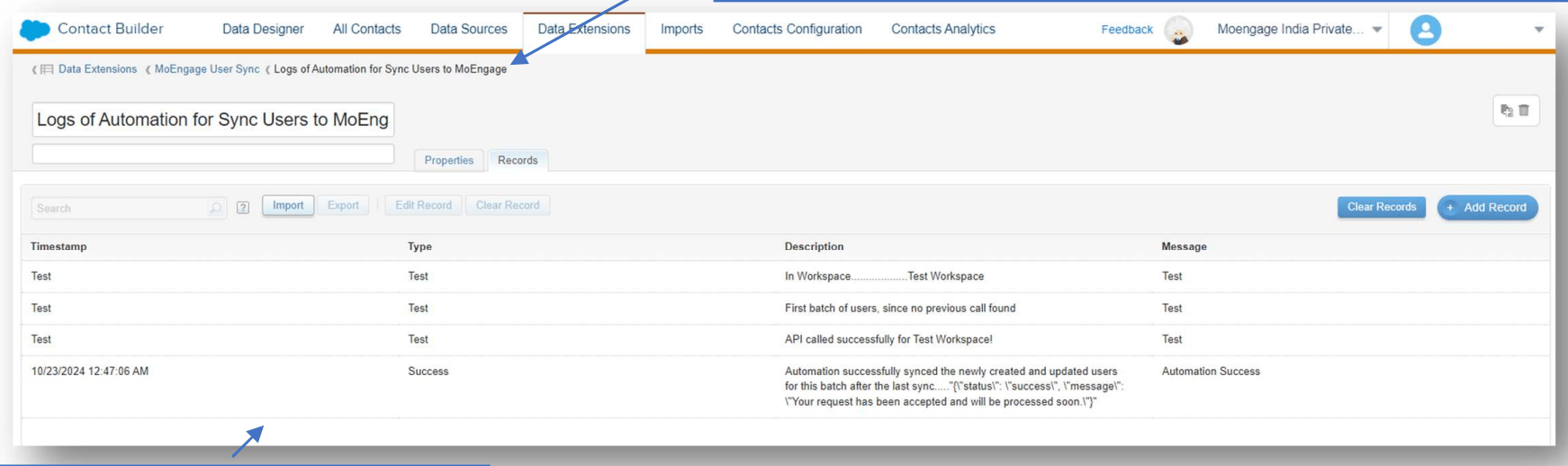Click the Success type cell

click(428, 371)
